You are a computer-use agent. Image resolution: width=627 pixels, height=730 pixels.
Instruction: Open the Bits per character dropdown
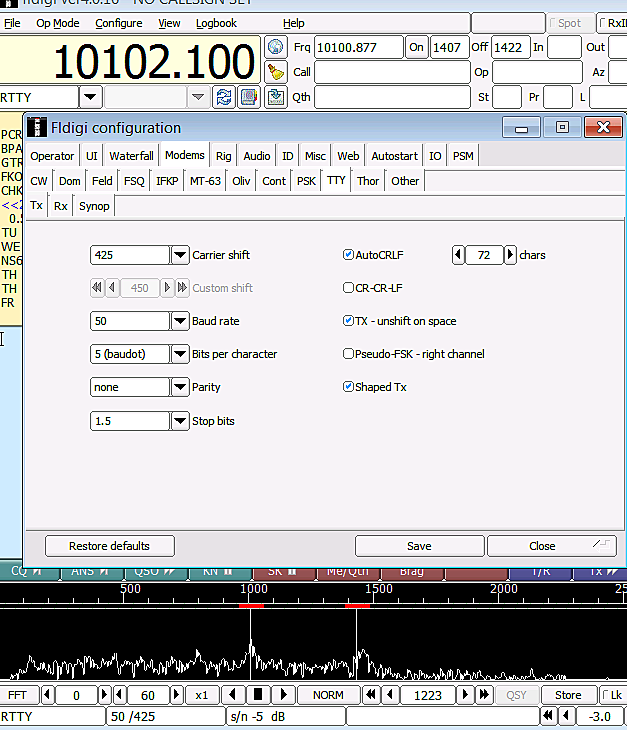click(180, 354)
